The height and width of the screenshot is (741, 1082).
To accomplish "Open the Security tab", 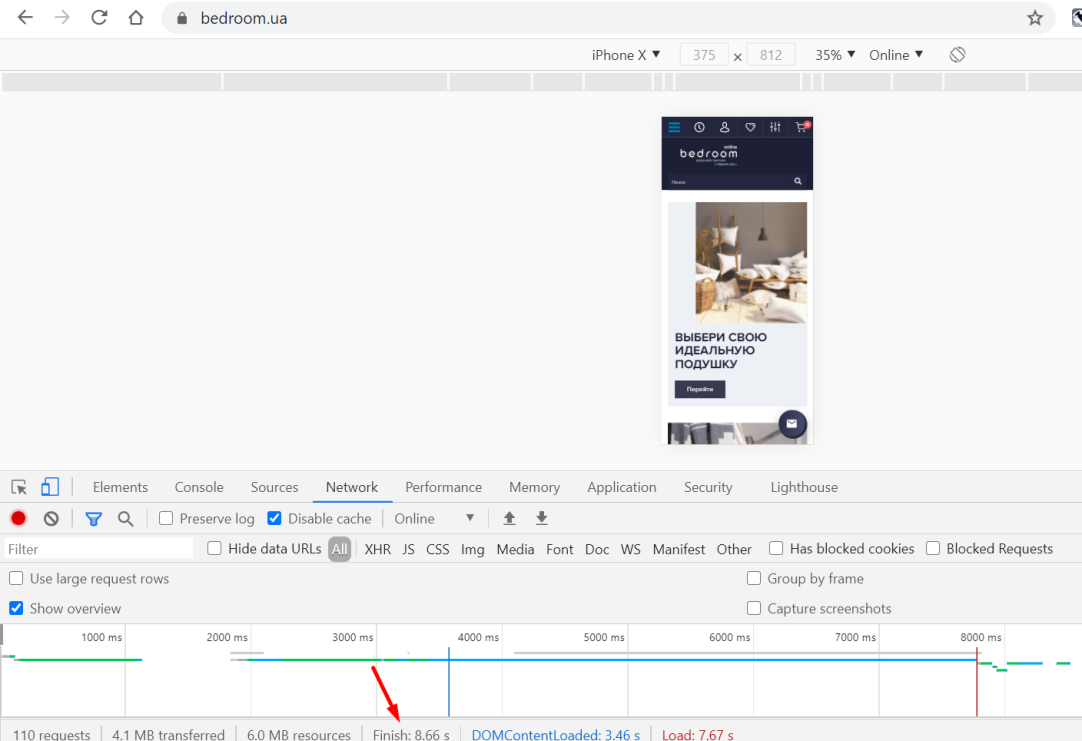I will click(708, 487).
